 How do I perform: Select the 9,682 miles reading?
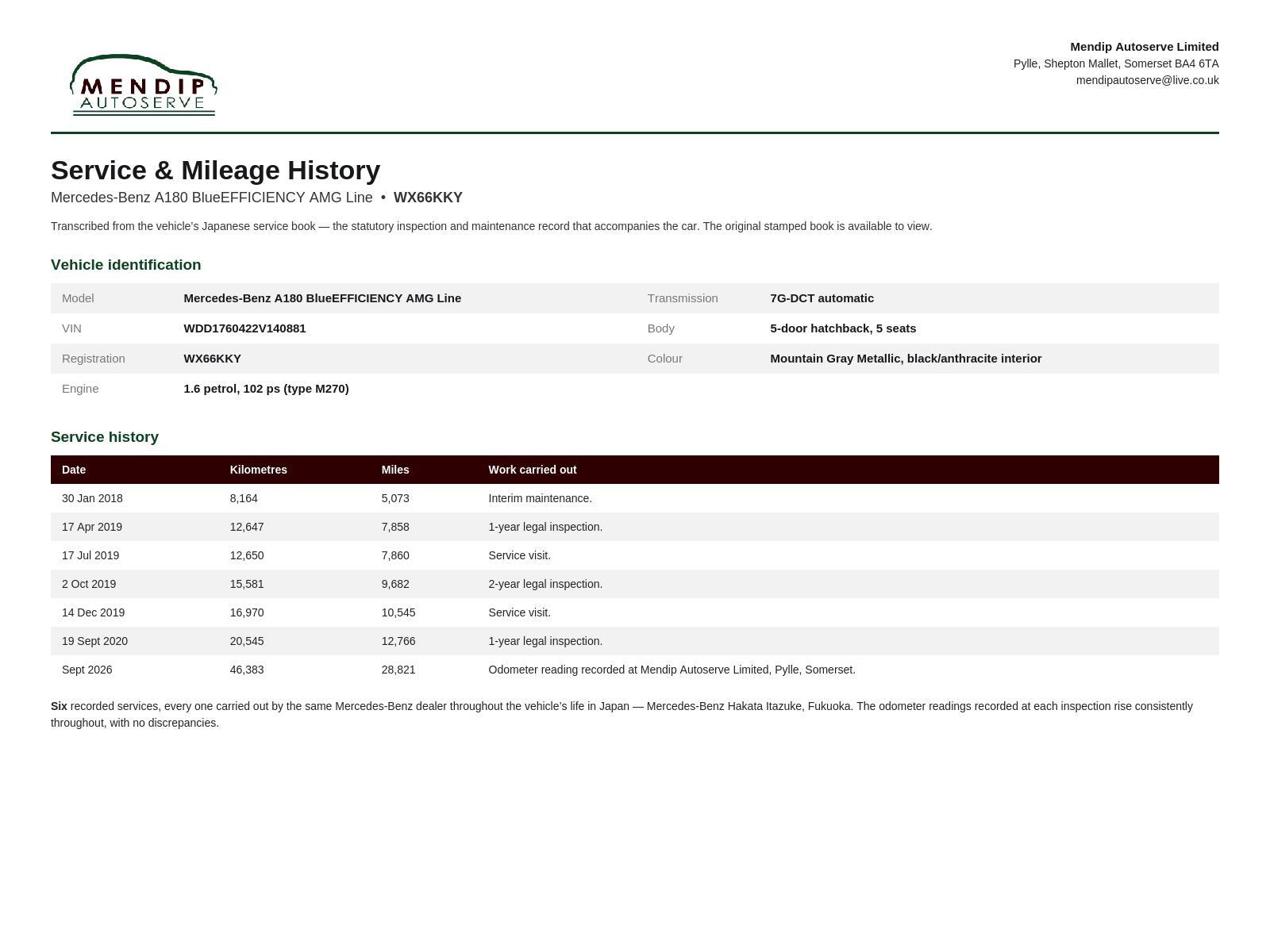pos(395,584)
